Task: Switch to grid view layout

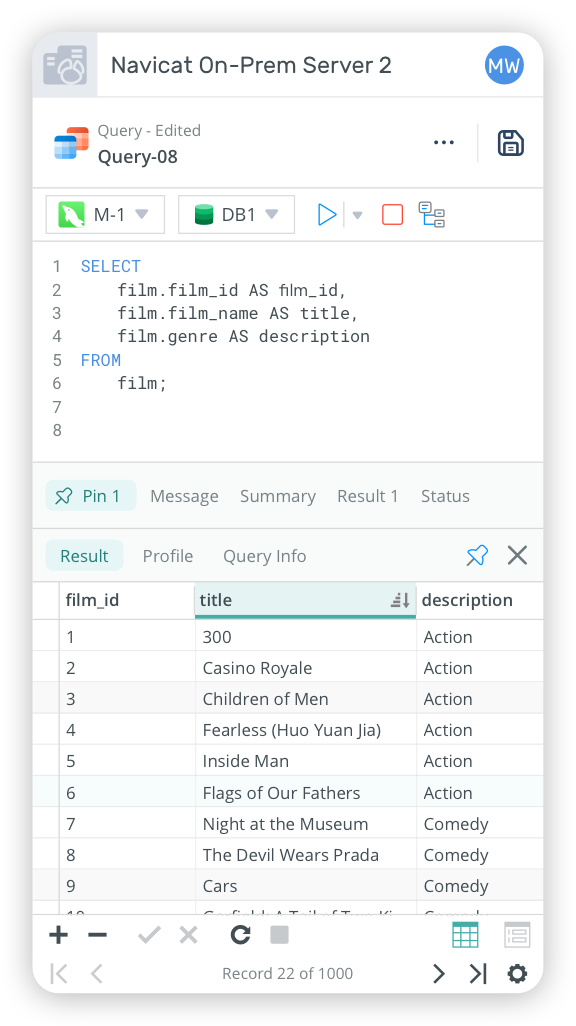Action: 465,935
